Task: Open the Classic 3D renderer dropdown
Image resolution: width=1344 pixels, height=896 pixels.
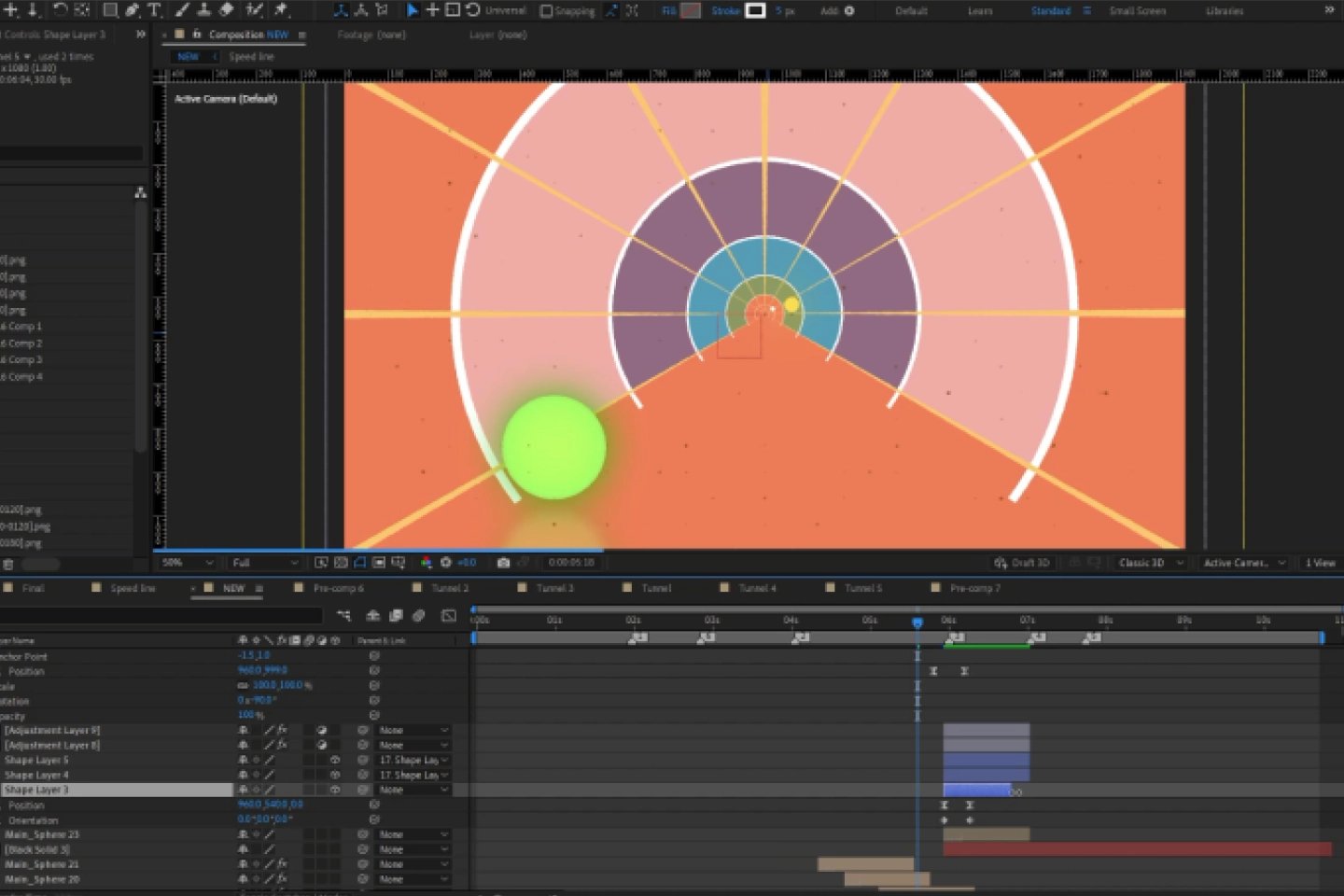Action: [1151, 563]
